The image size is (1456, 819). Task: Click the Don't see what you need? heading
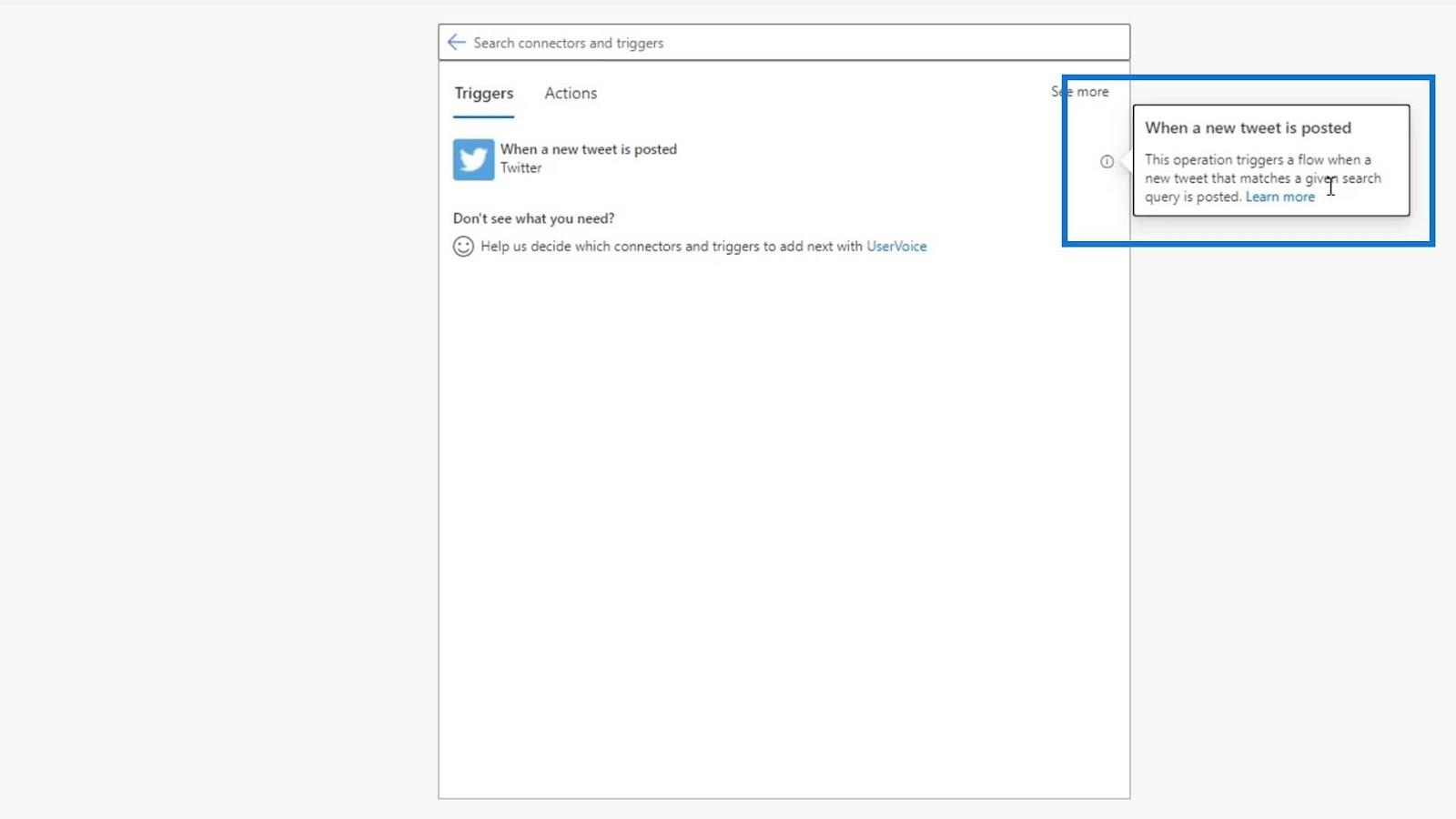[x=533, y=218]
